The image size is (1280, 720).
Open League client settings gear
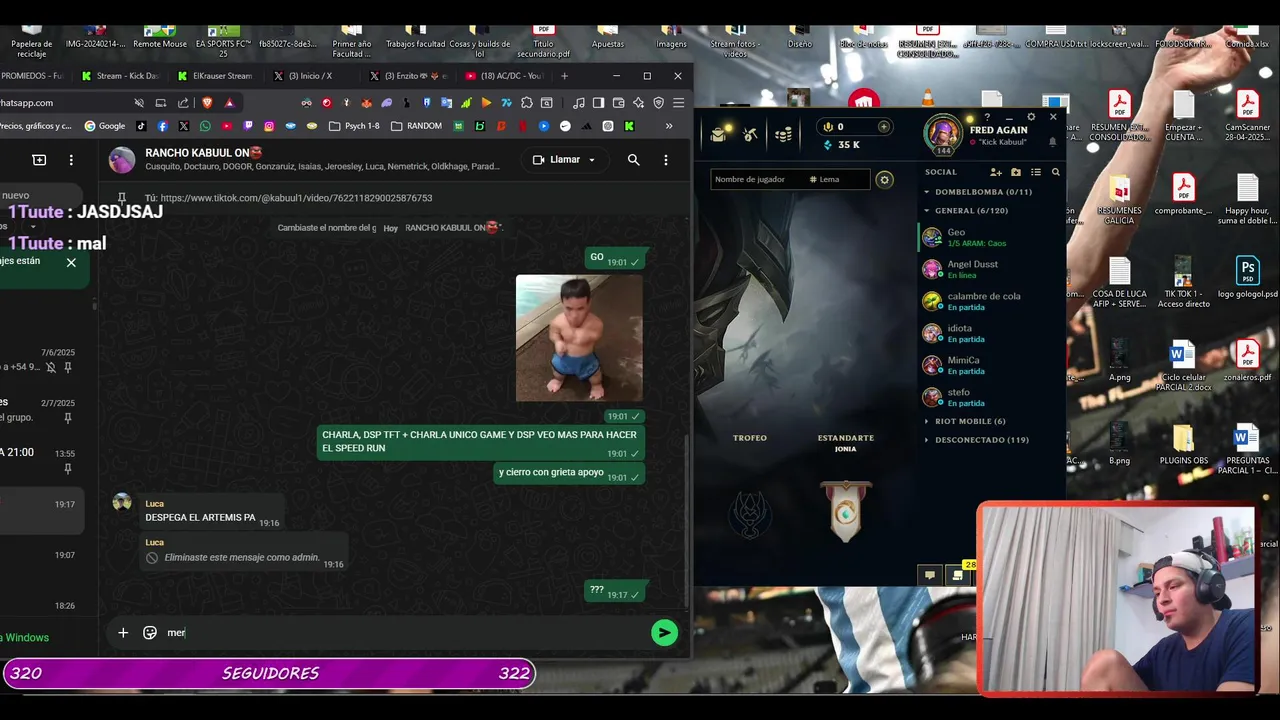coord(1031,117)
